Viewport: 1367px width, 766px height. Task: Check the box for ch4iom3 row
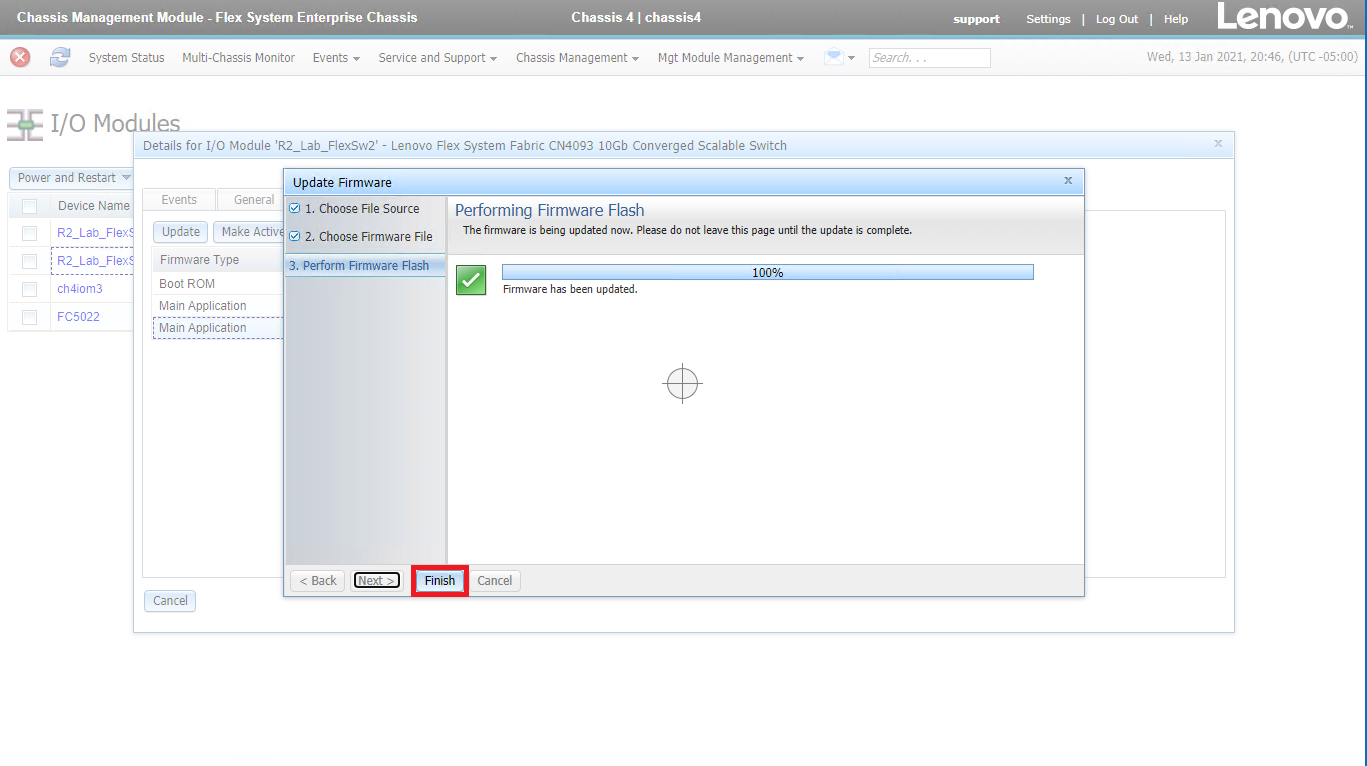click(x=29, y=289)
